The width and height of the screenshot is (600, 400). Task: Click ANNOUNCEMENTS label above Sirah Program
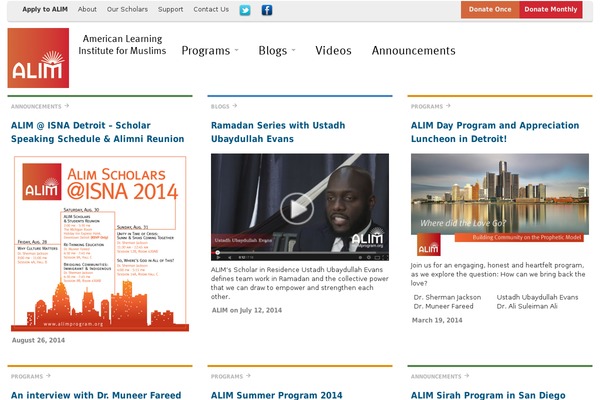click(x=436, y=376)
